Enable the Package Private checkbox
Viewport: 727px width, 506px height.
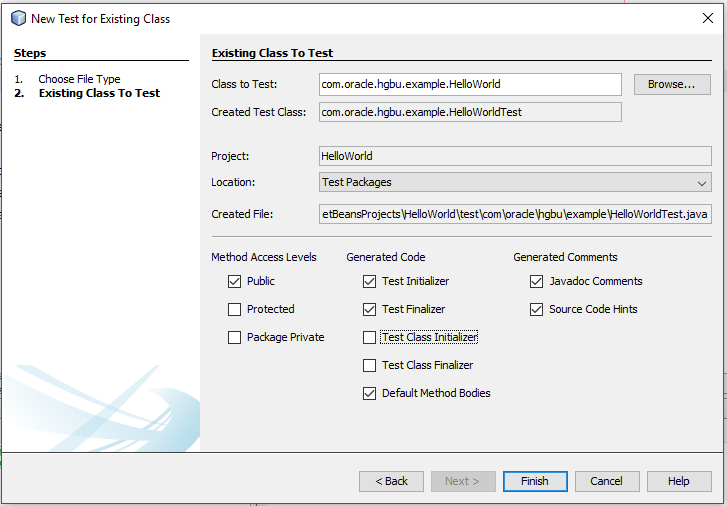tap(235, 338)
